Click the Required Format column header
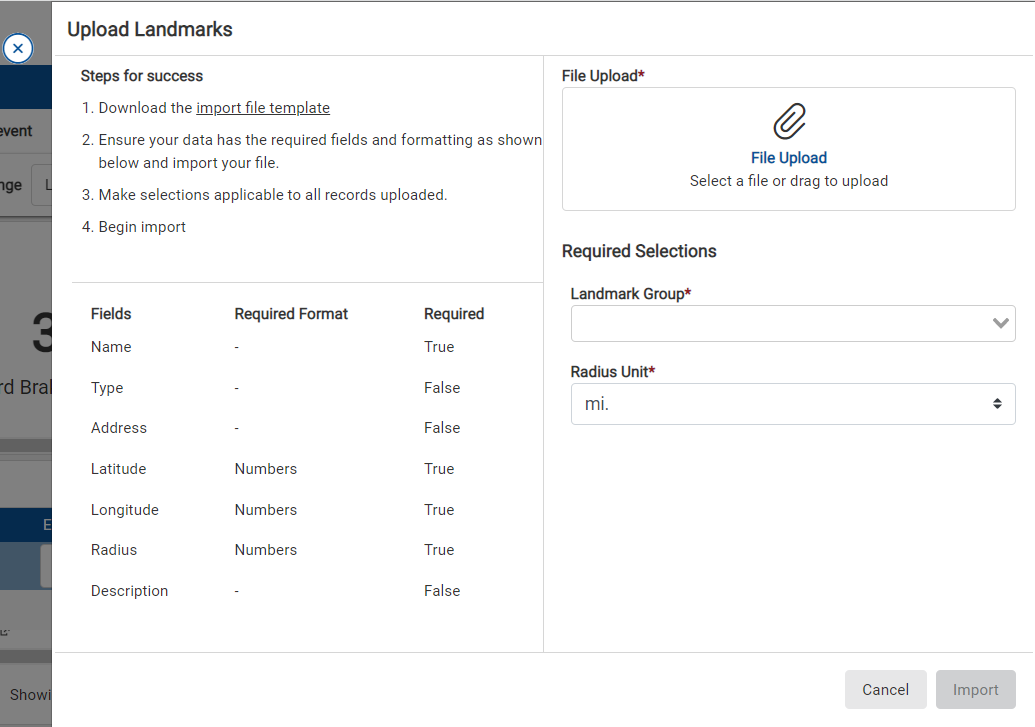Screen dimensions: 1035x727 click(291, 314)
